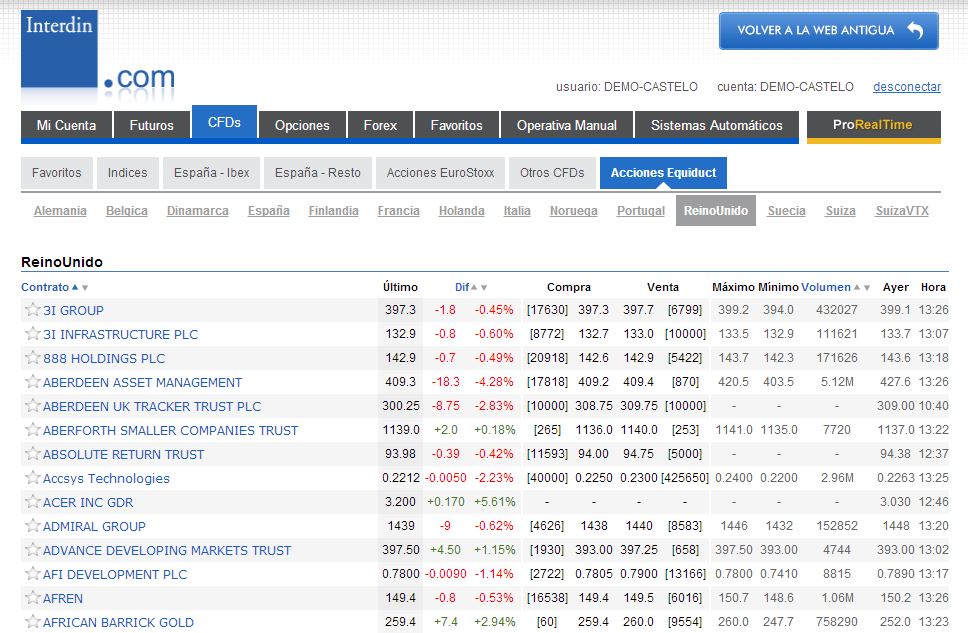Choose the Belgica country link
The image size is (968, 633).
click(x=127, y=211)
